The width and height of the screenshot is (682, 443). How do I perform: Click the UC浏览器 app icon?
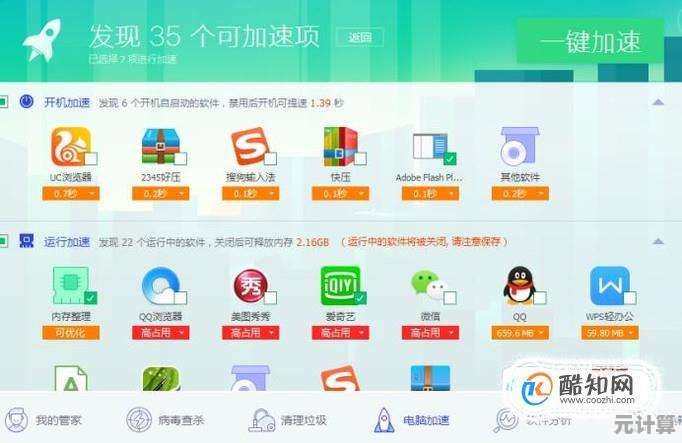click(x=71, y=147)
